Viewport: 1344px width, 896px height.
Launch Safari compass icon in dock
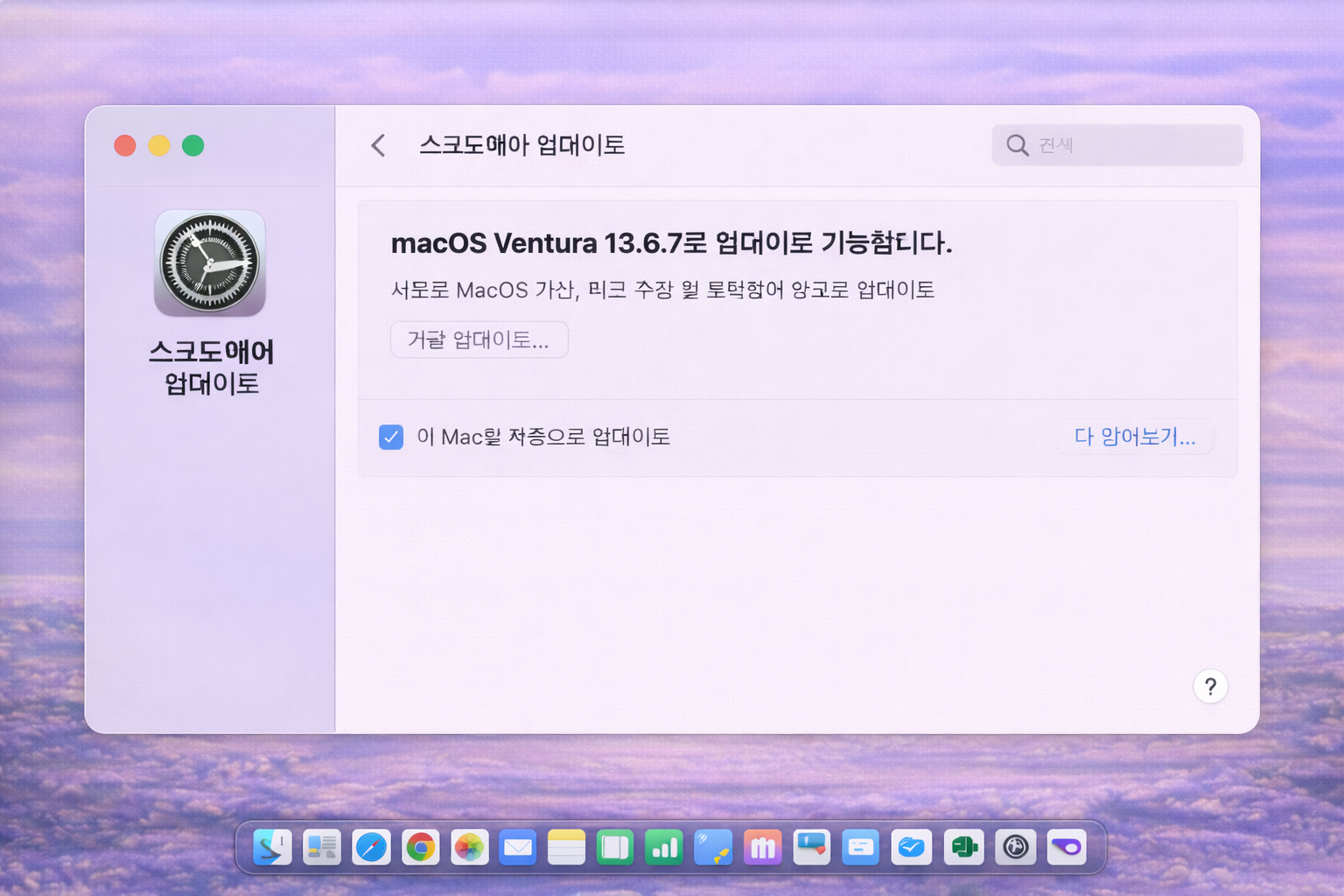pos(371,847)
